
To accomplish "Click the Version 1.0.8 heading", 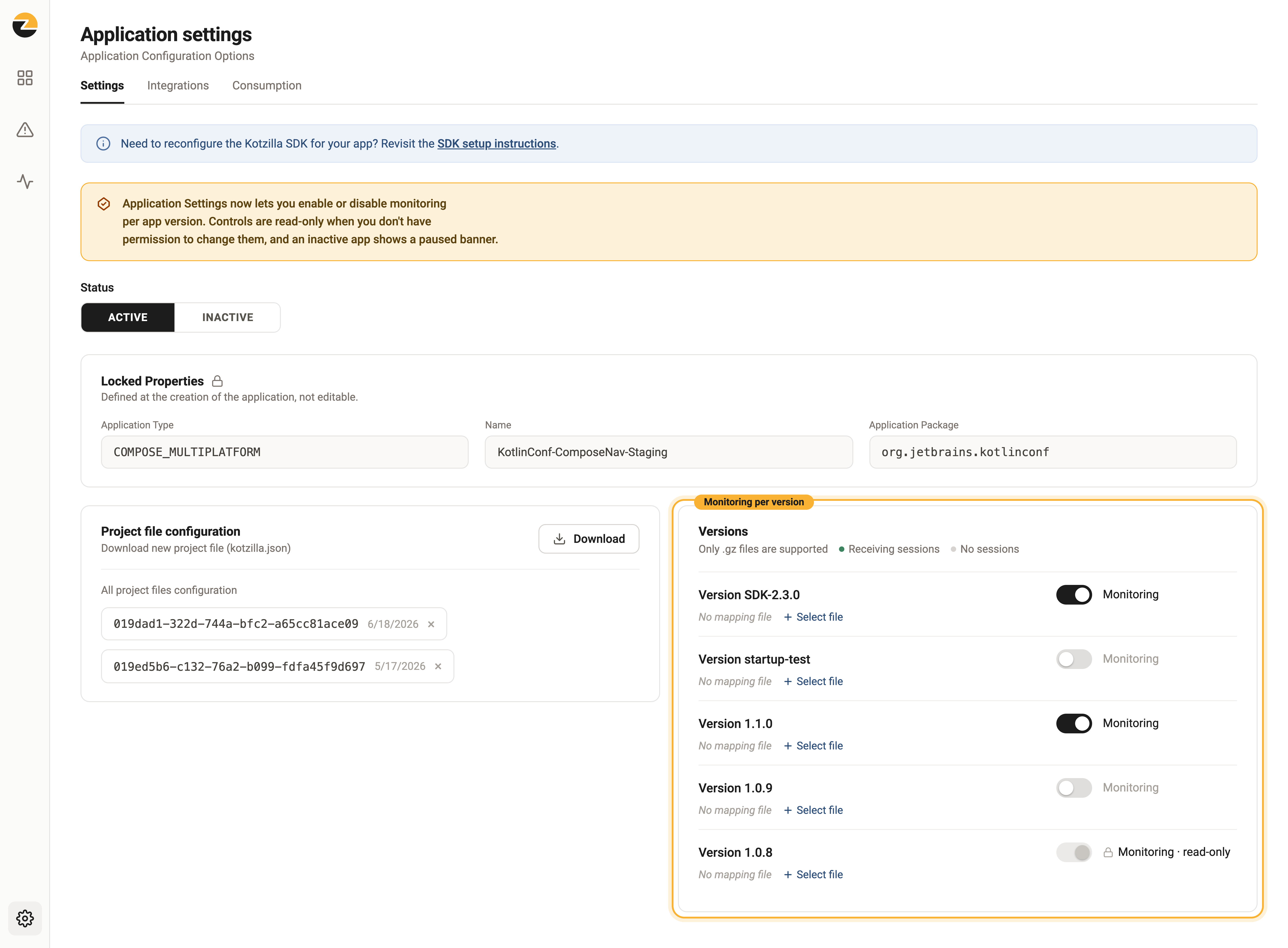I will [x=735, y=853].
